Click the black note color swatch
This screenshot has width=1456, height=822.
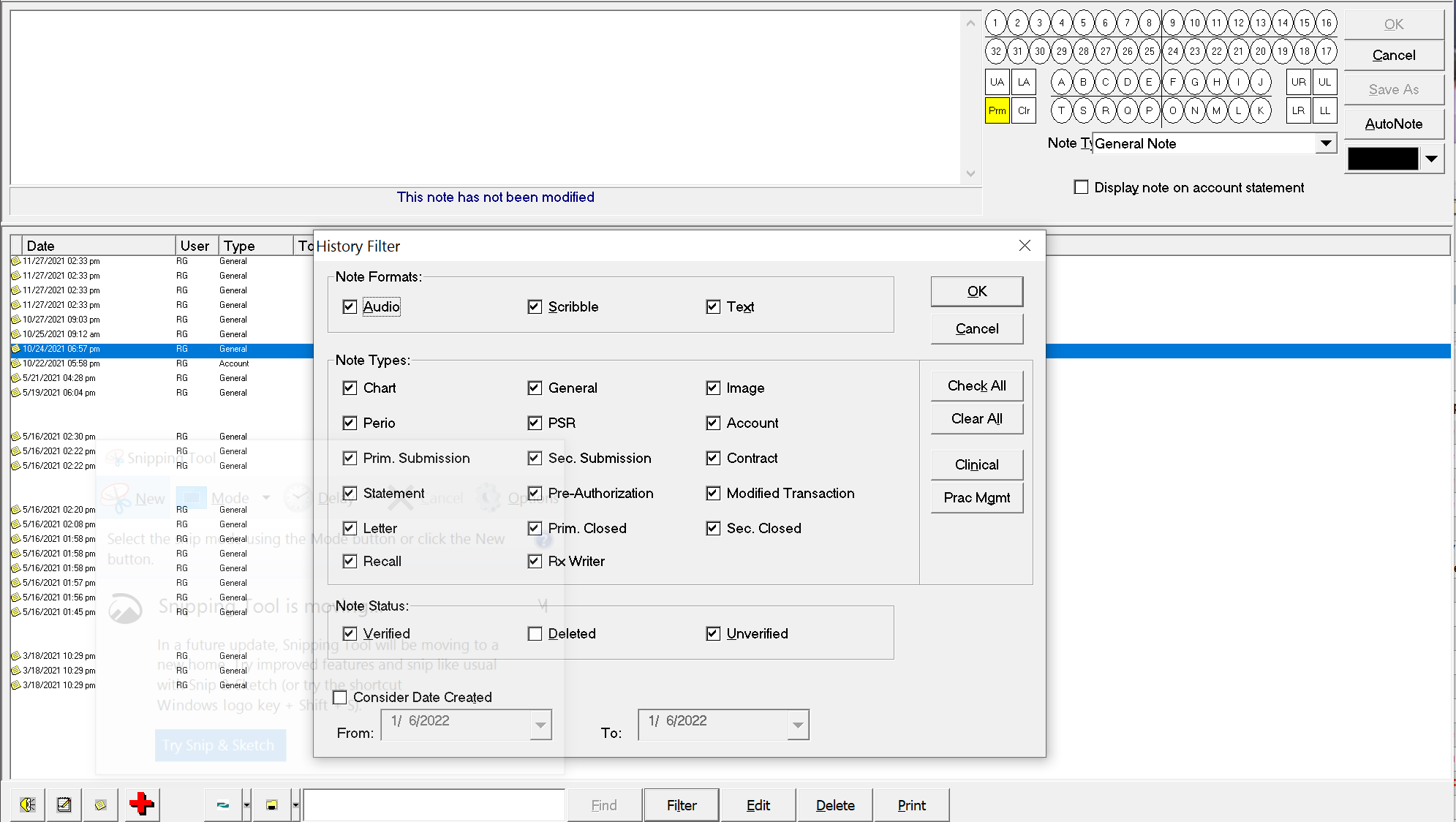[x=1382, y=158]
